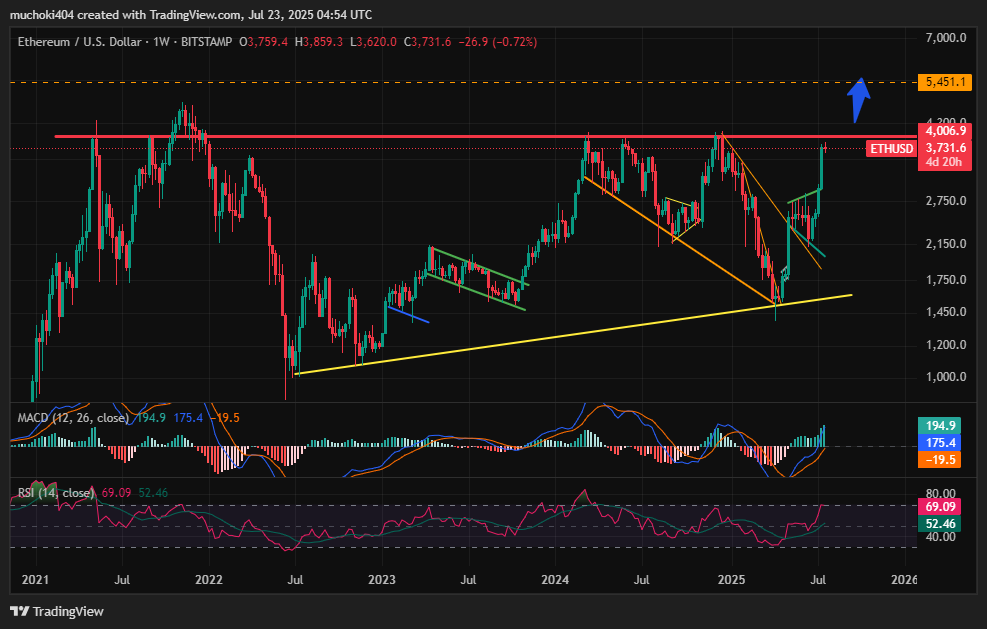
Task: Click the teal MACD 194.9 value tag
Action: pyautogui.click(x=940, y=426)
